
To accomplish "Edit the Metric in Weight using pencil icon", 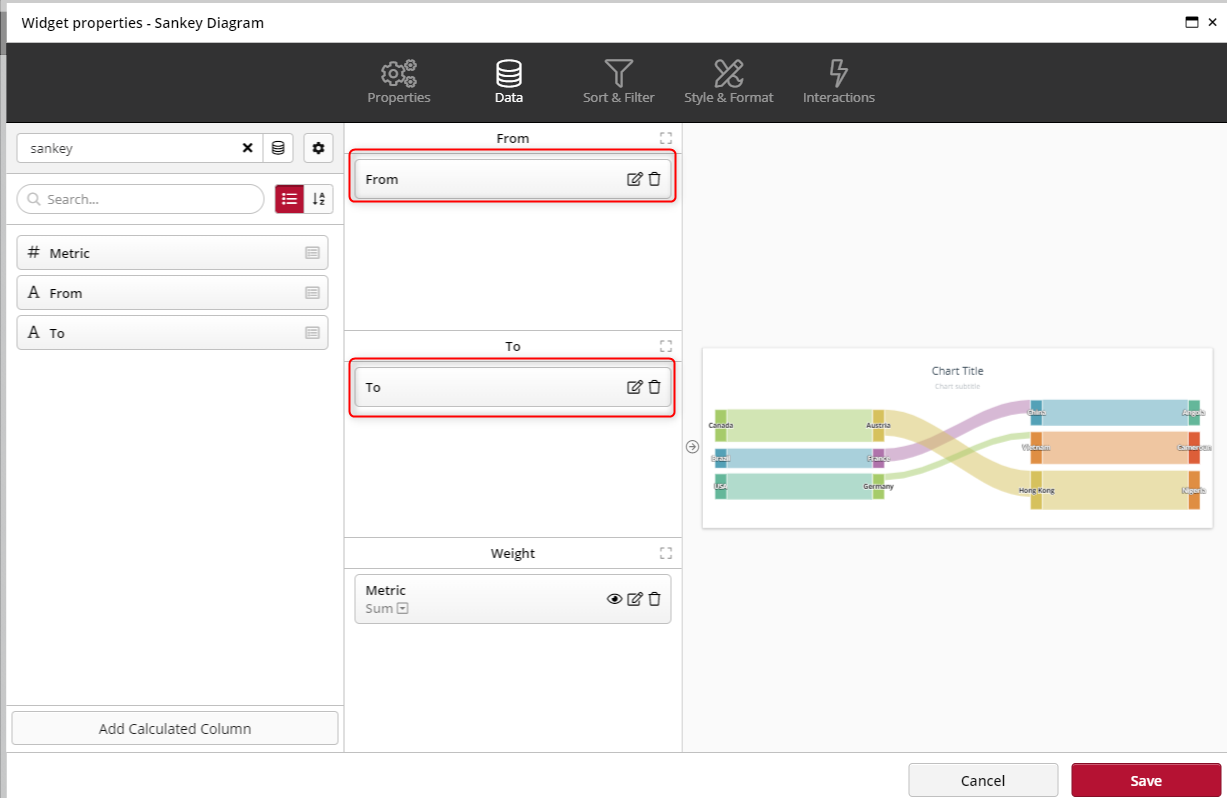I will [635, 598].
